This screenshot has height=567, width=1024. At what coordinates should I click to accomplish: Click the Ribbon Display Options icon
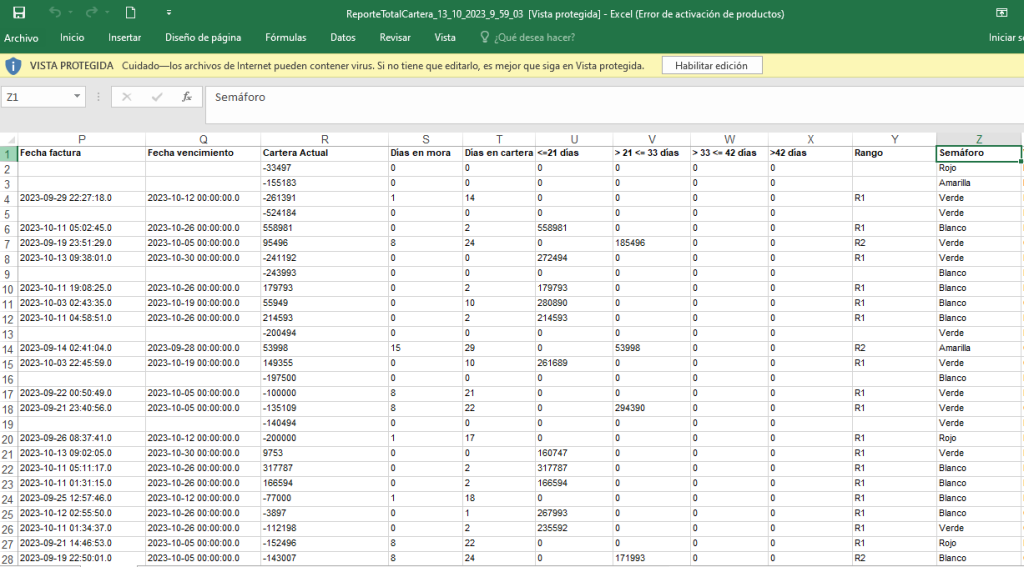(x=1001, y=14)
